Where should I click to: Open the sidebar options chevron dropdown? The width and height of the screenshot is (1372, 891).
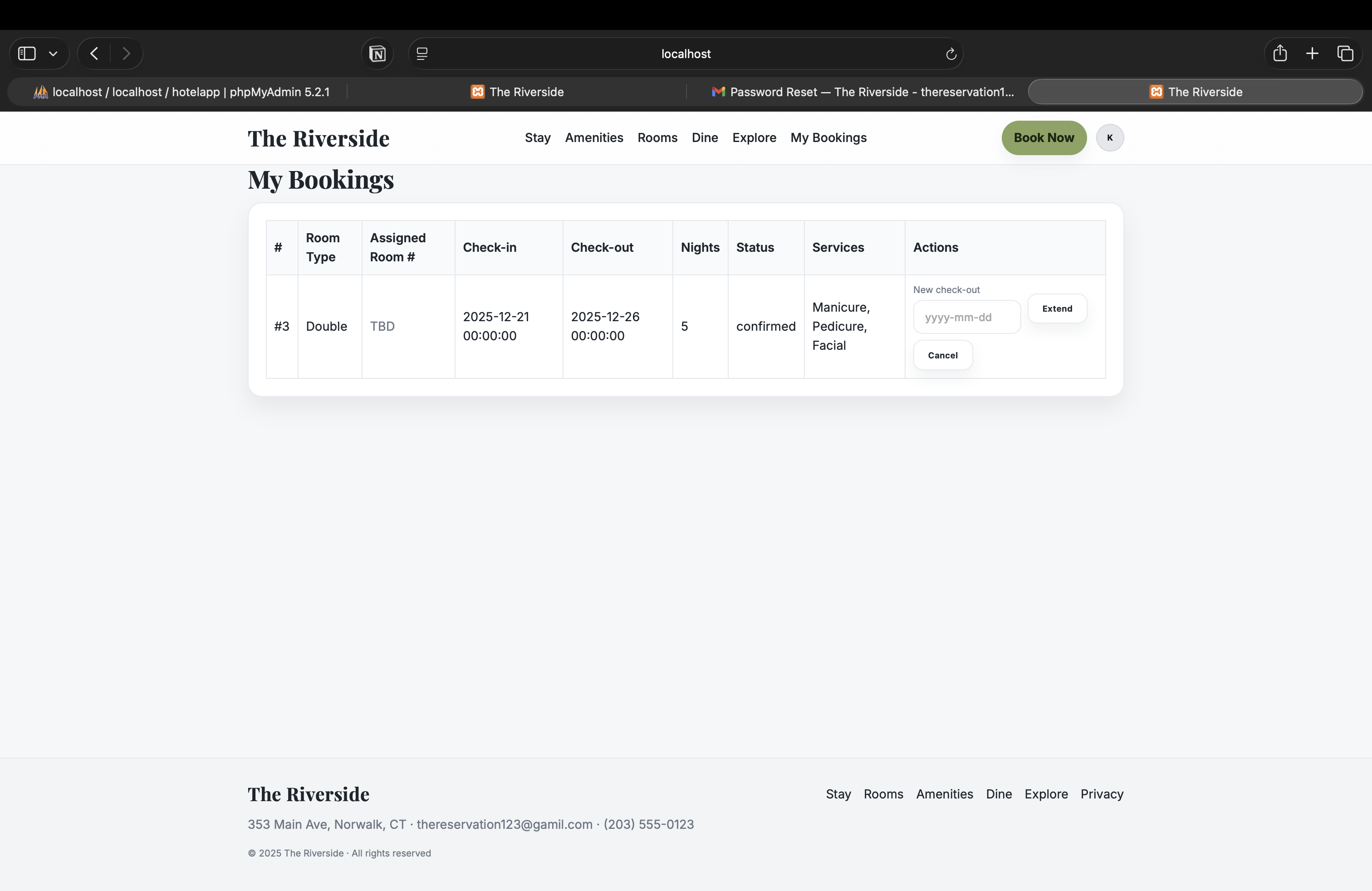coord(53,54)
